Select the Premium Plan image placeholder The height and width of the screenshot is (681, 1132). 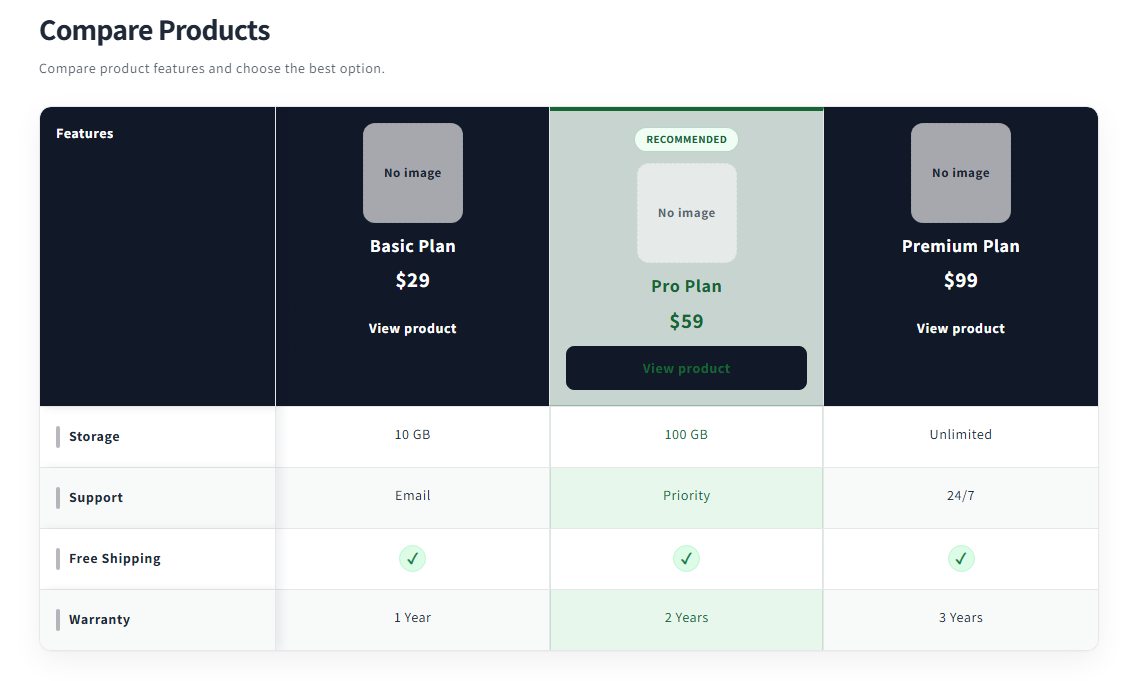(961, 173)
